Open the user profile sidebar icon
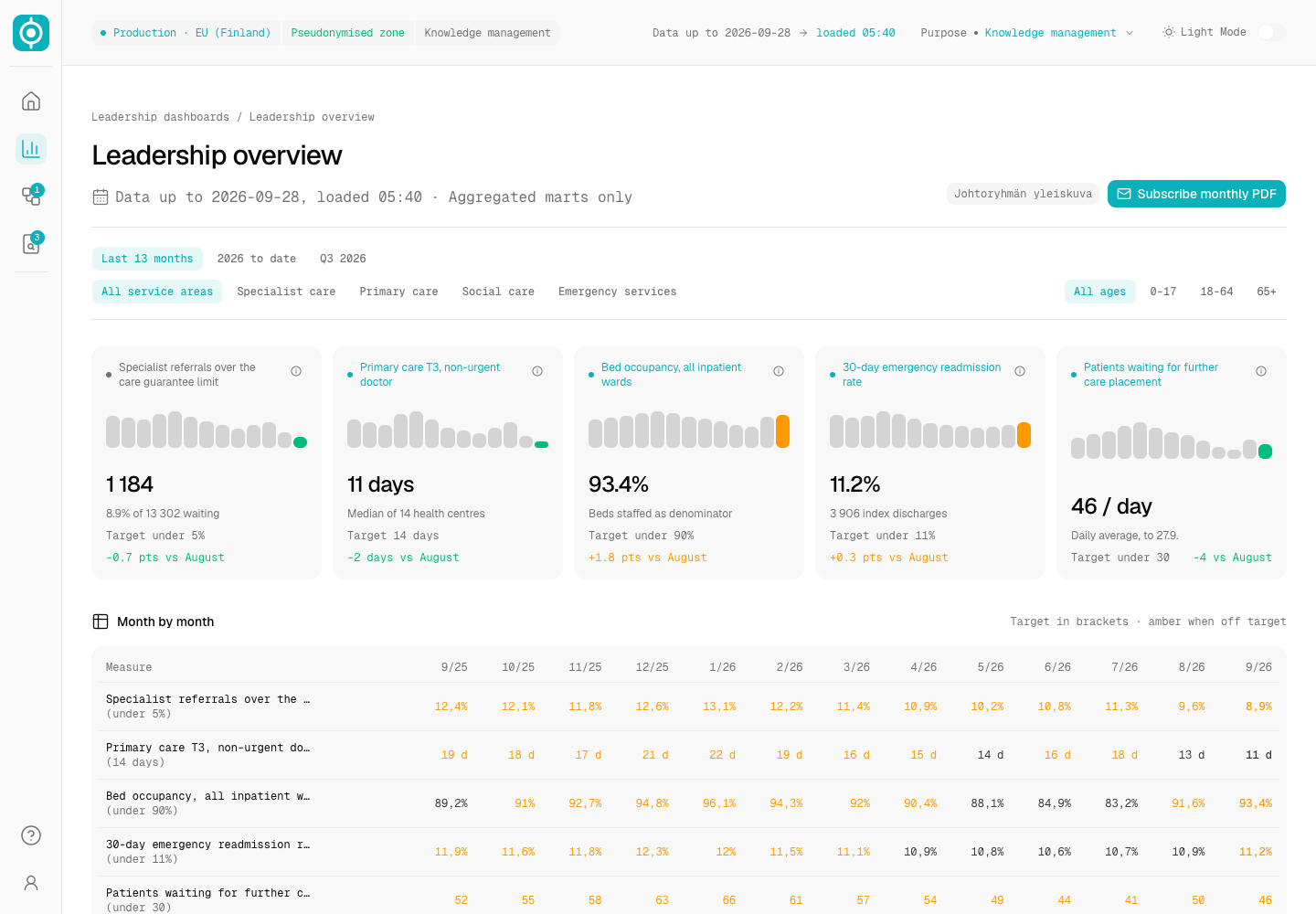The height and width of the screenshot is (914, 1316). tap(31, 883)
